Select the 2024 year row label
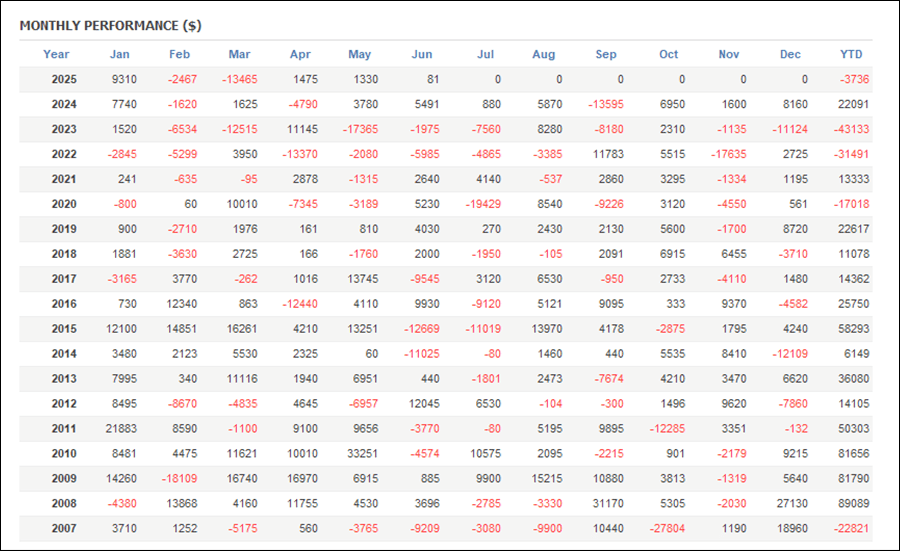 coord(64,104)
